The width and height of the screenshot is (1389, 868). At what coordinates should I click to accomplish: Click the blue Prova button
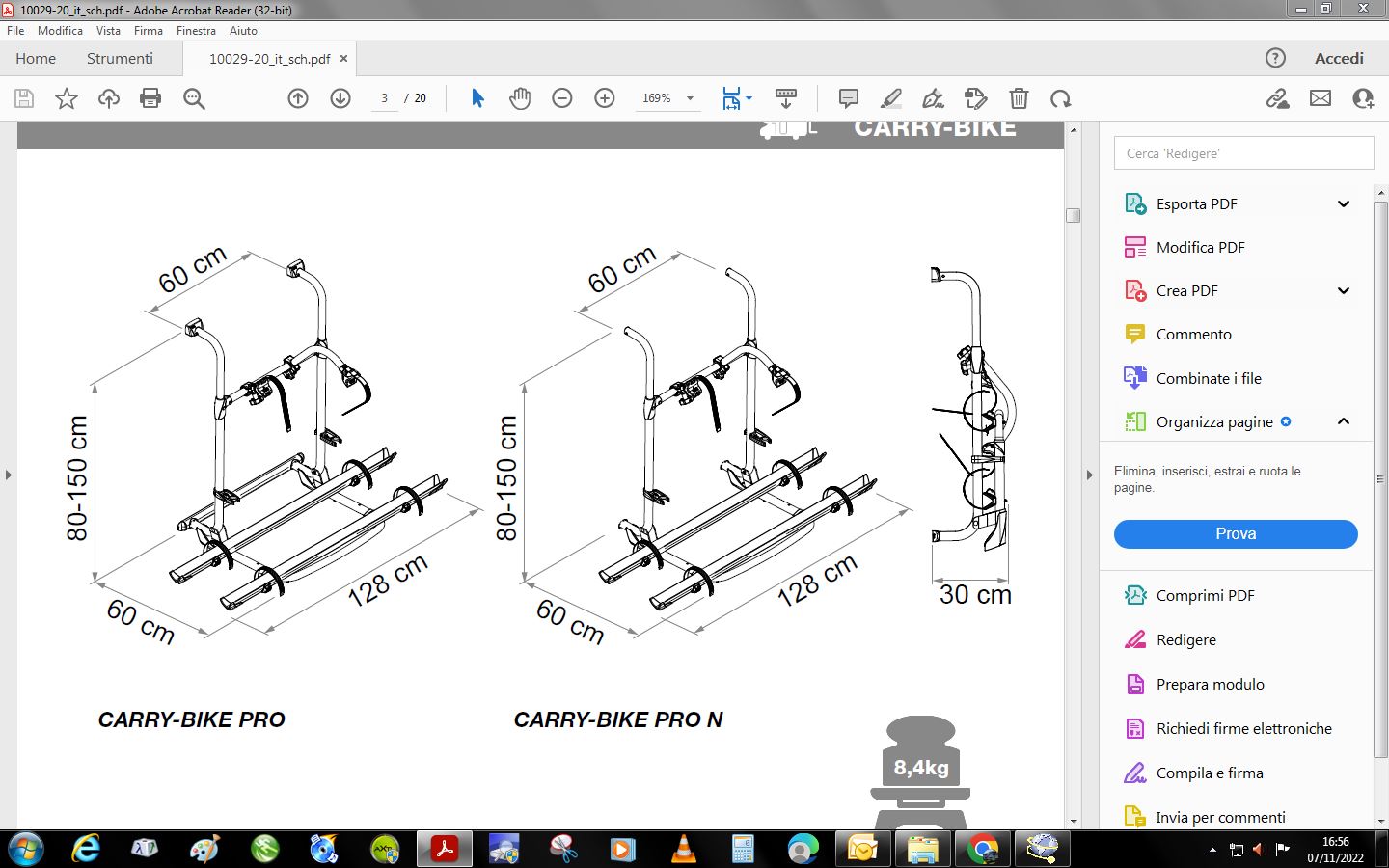click(1236, 534)
